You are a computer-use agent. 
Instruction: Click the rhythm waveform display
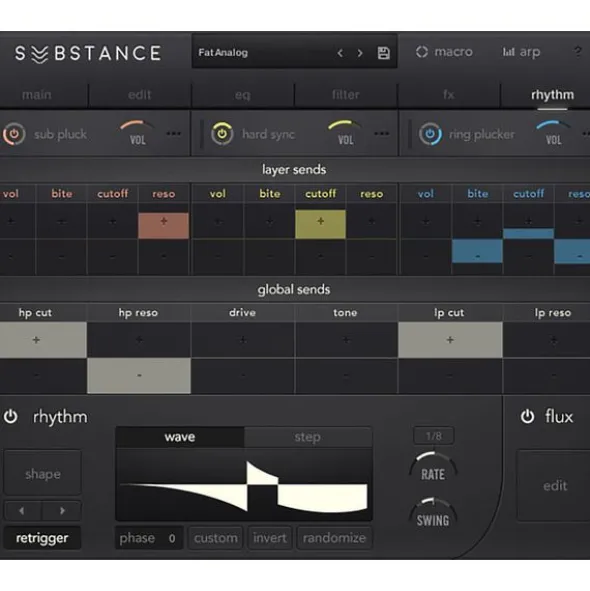coord(244,485)
